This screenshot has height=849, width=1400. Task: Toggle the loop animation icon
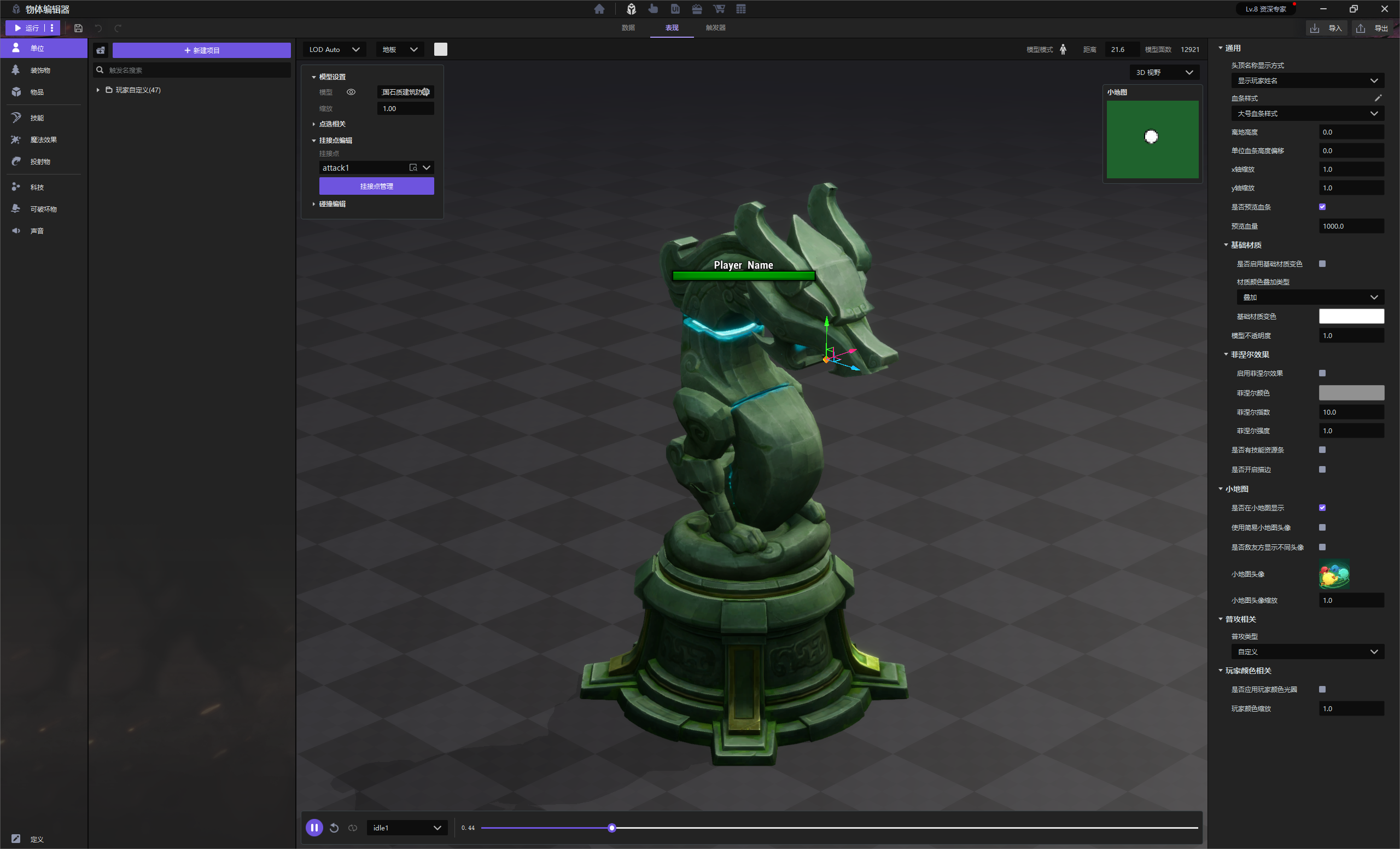(x=353, y=828)
